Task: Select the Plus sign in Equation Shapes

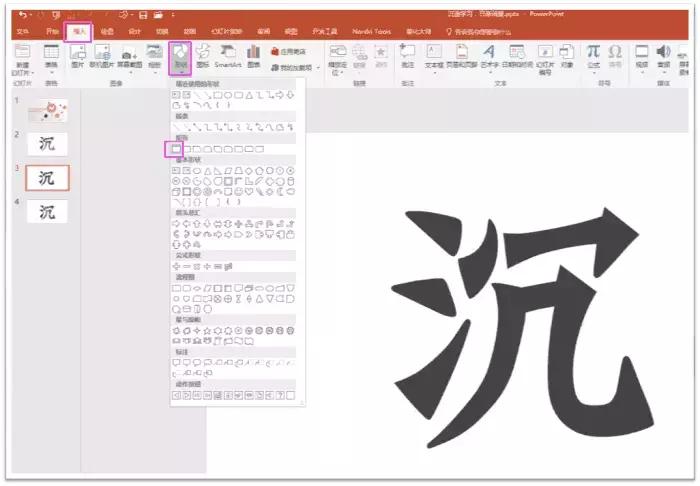Action: 176,266
